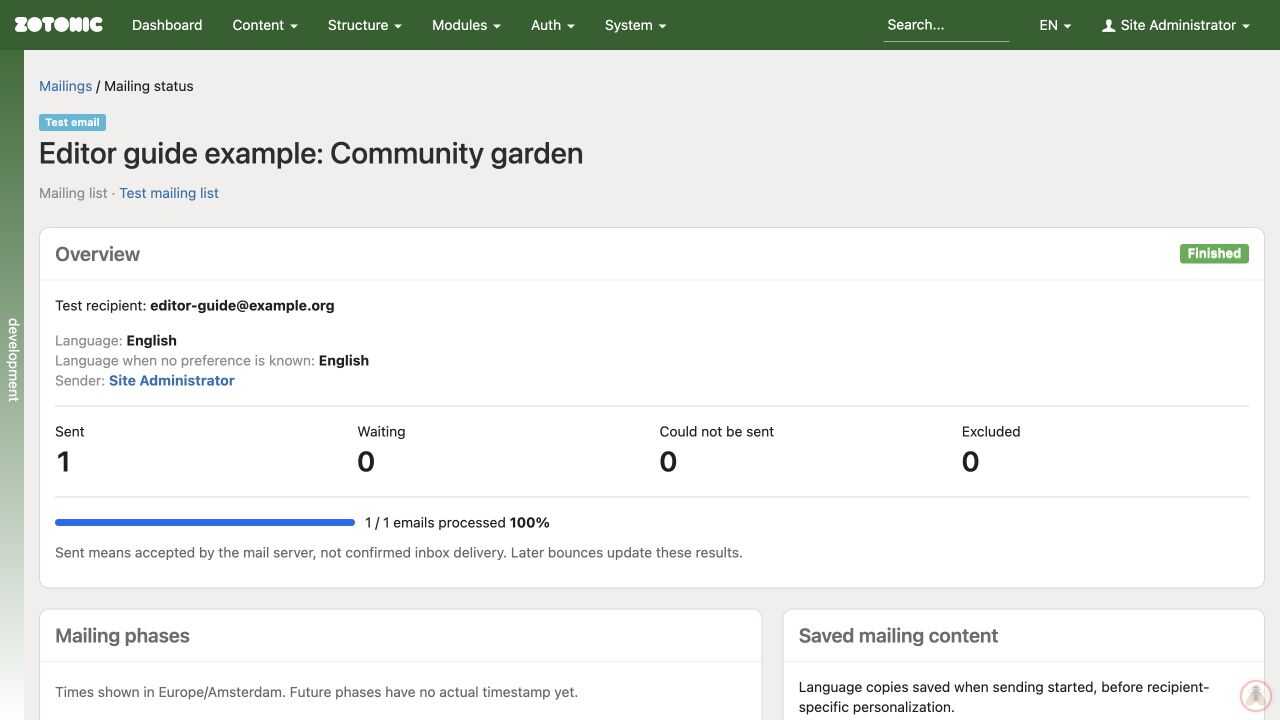Open the EN language selector

click(x=1055, y=25)
